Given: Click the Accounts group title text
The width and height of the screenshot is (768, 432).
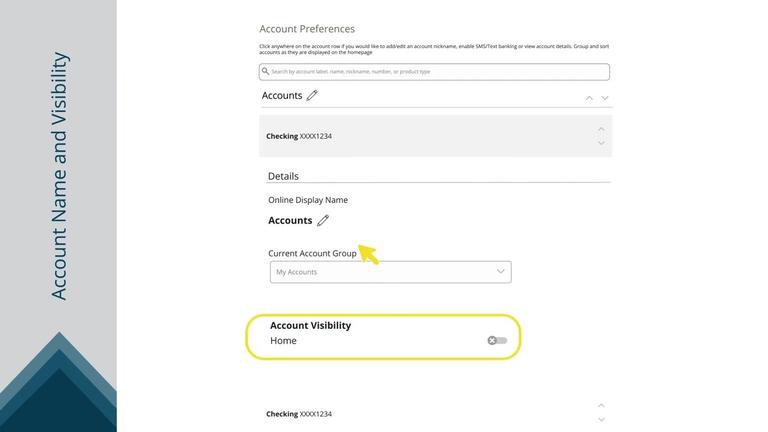Looking at the screenshot, I should click(282, 96).
